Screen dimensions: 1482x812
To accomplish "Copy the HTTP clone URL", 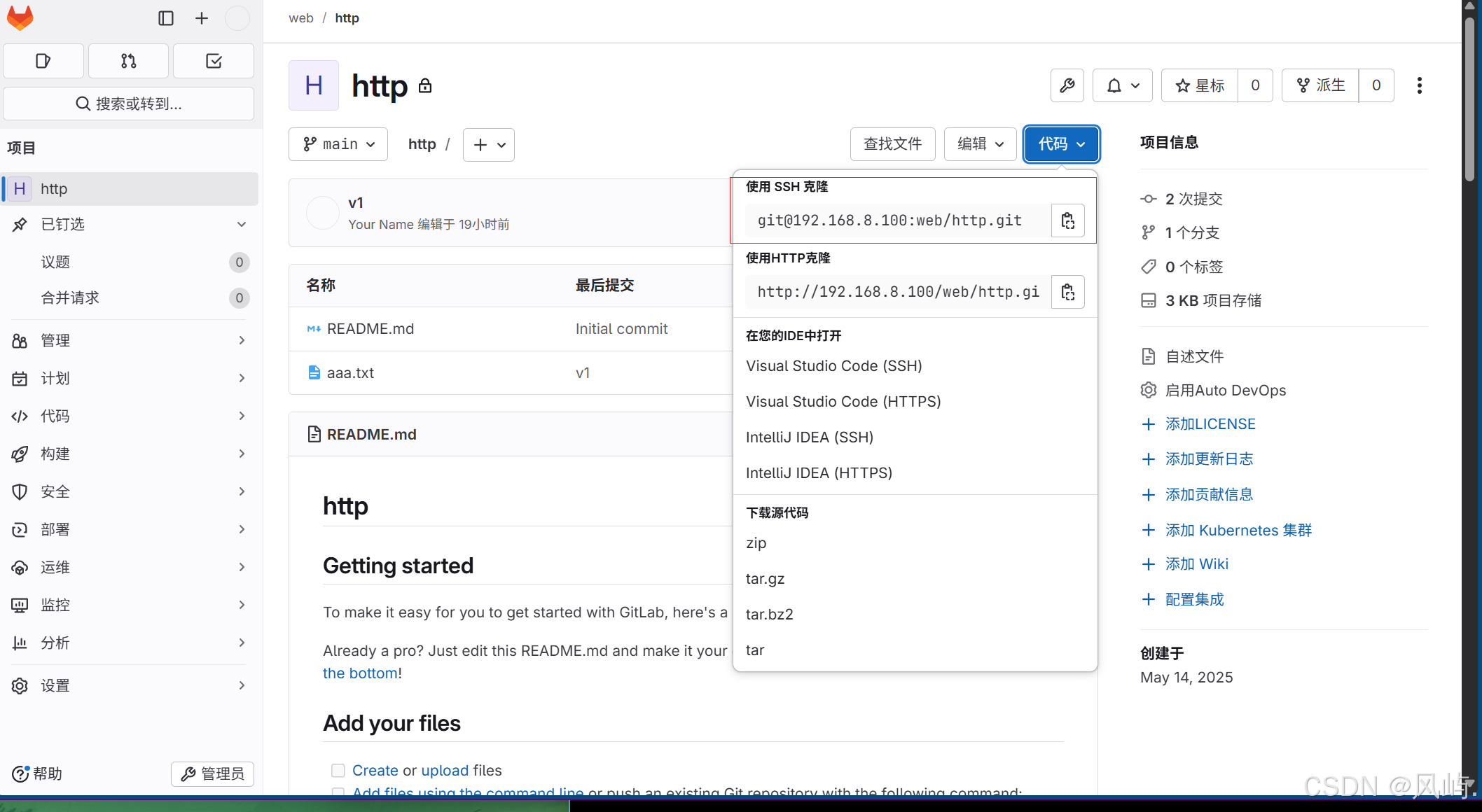I will 1067,292.
